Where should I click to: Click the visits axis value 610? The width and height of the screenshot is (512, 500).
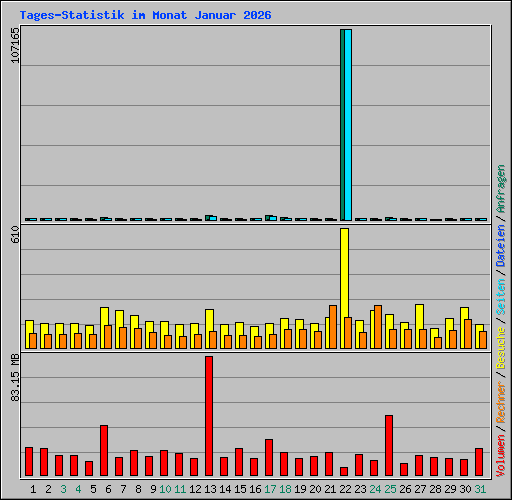(x=15, y=234)
